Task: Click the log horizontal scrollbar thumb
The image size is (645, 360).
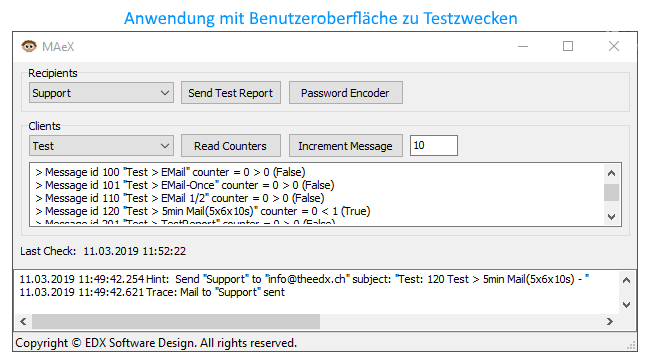Action: pos(176,321)
